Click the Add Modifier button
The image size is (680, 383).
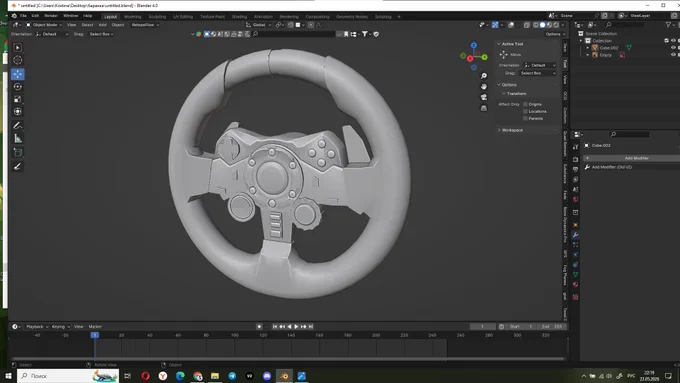[632, 158]
